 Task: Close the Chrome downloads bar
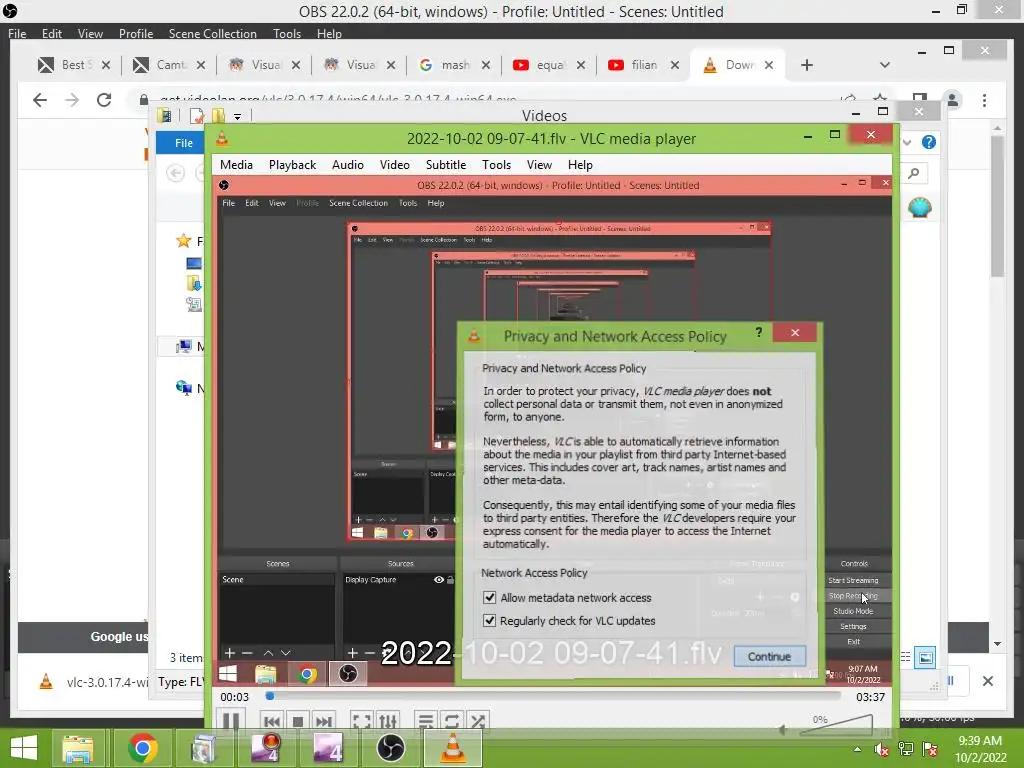[987, 680]
